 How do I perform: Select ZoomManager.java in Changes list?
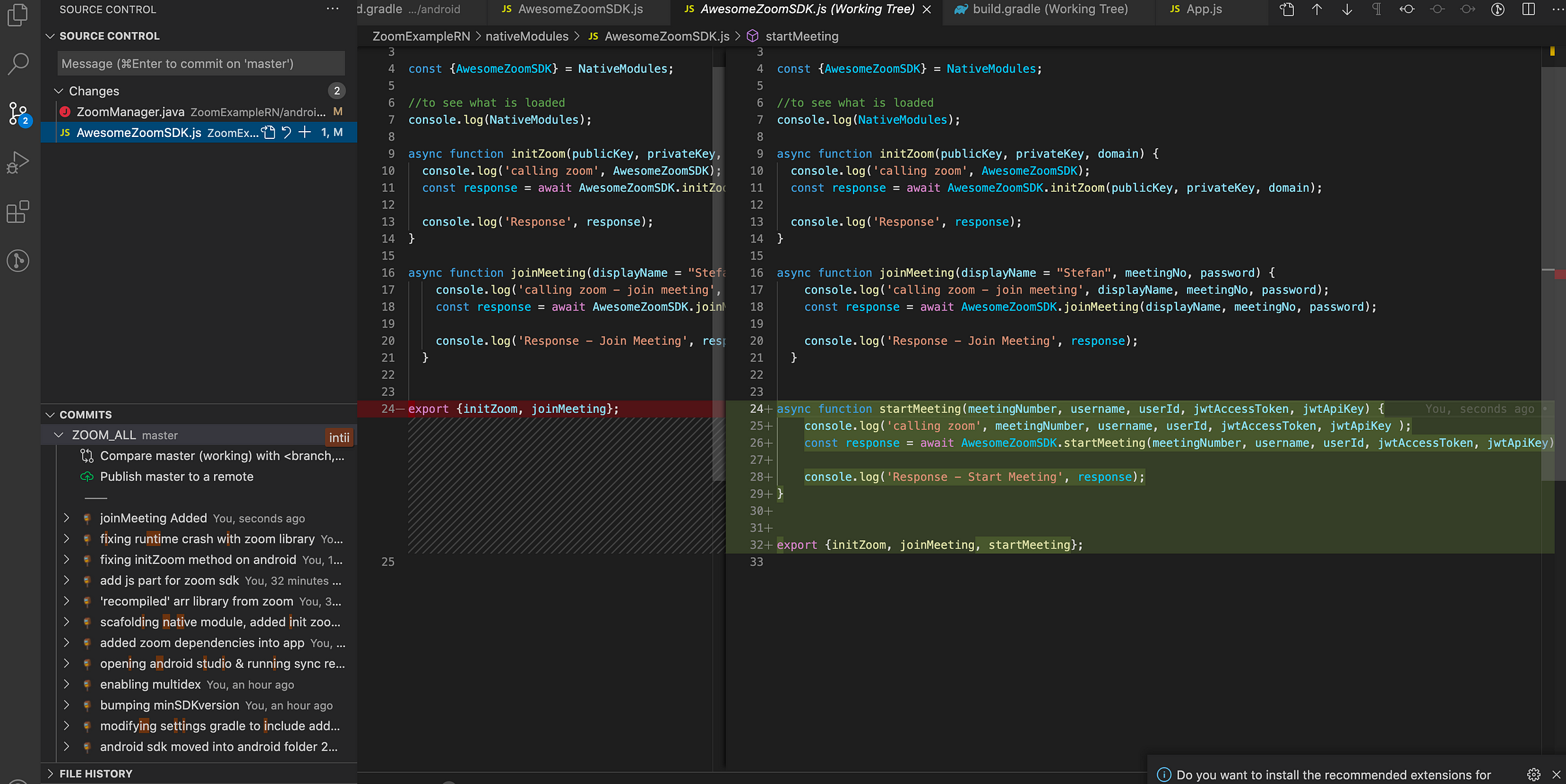pos(130,112)
